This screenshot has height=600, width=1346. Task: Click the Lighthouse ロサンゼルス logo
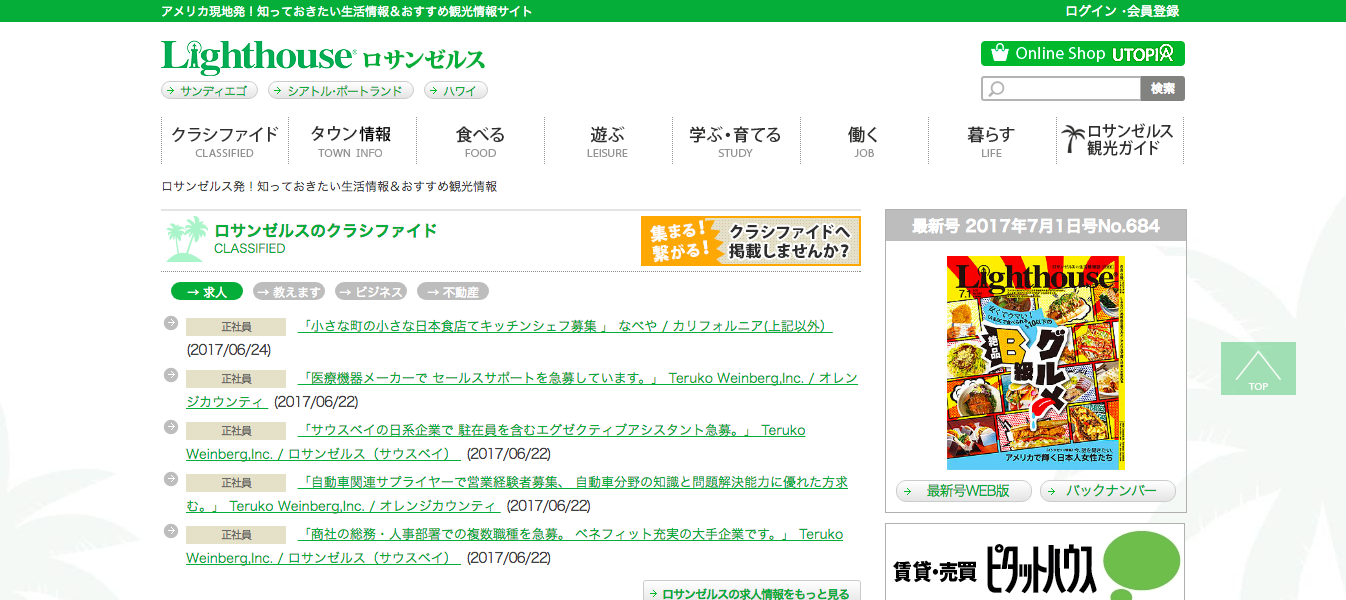(323, 58)
